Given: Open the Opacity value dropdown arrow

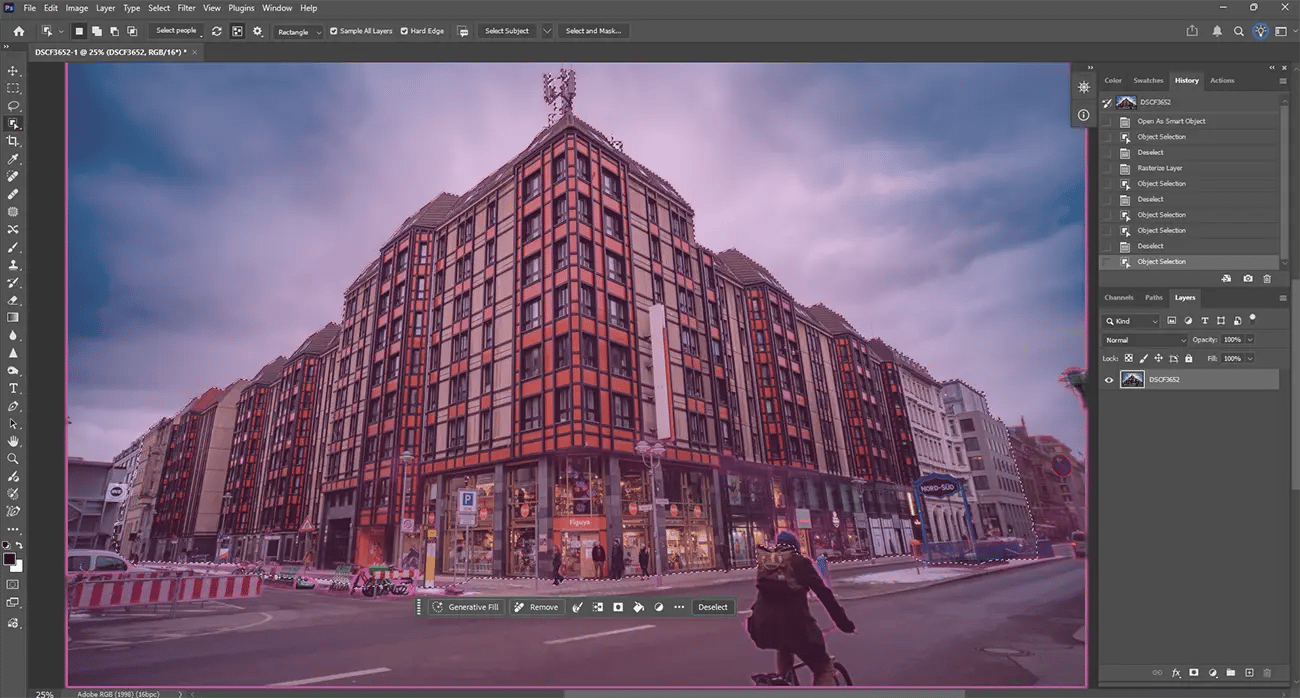Looking at the screenshot, I should coord(1248,340).
